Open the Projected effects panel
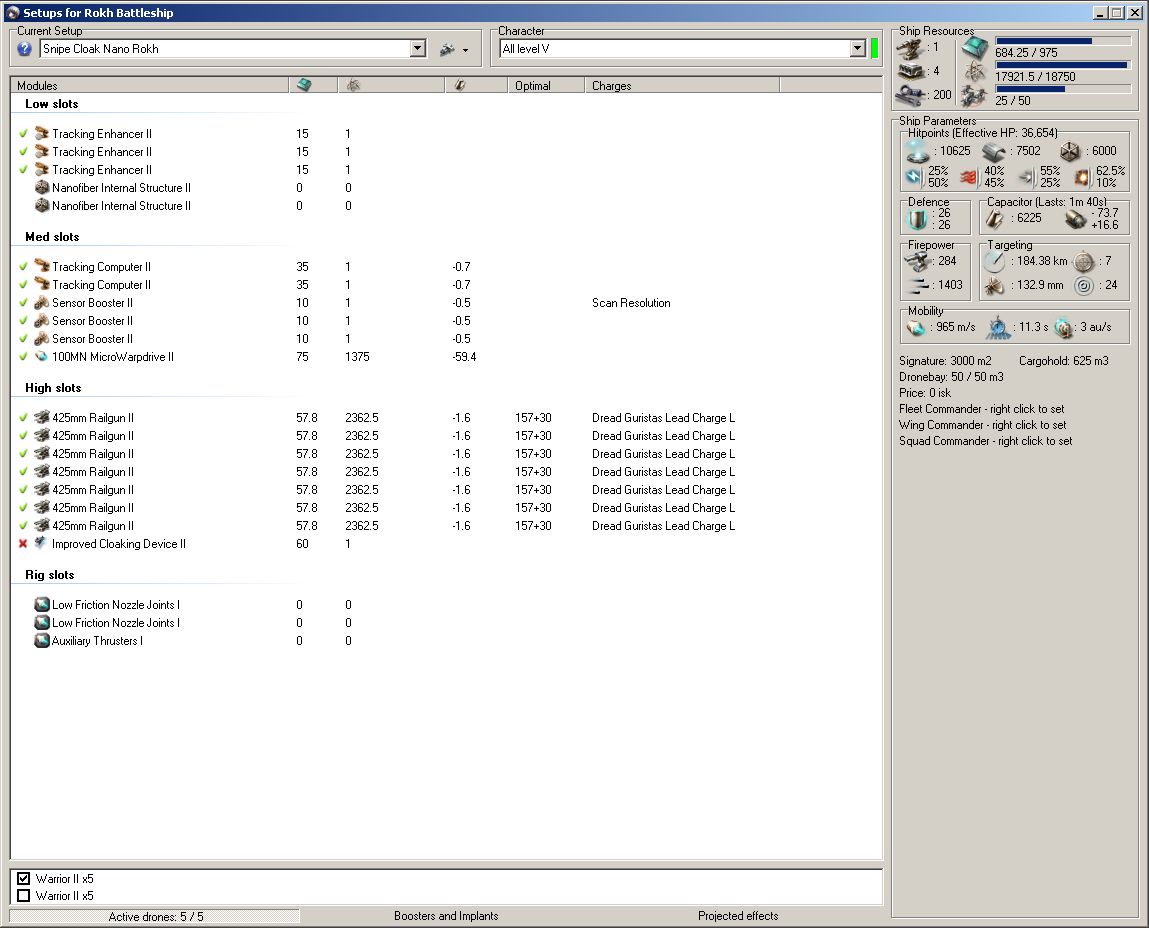 (x=738, y=916)
